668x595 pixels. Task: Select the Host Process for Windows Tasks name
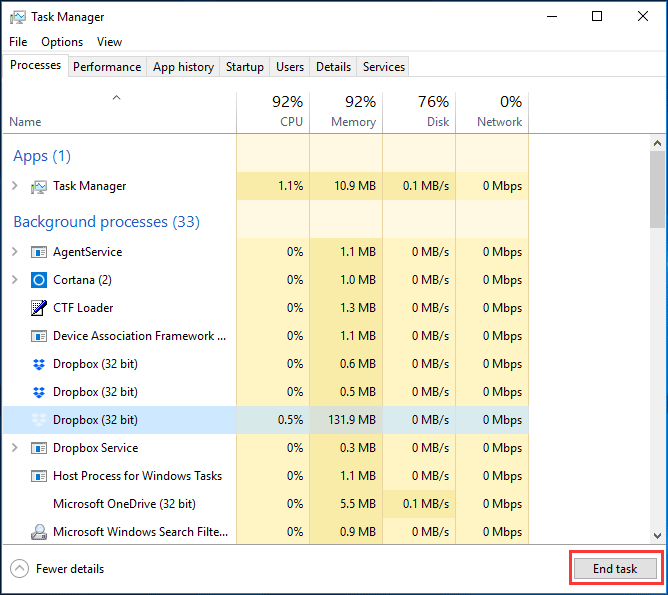tap(137, 476)
